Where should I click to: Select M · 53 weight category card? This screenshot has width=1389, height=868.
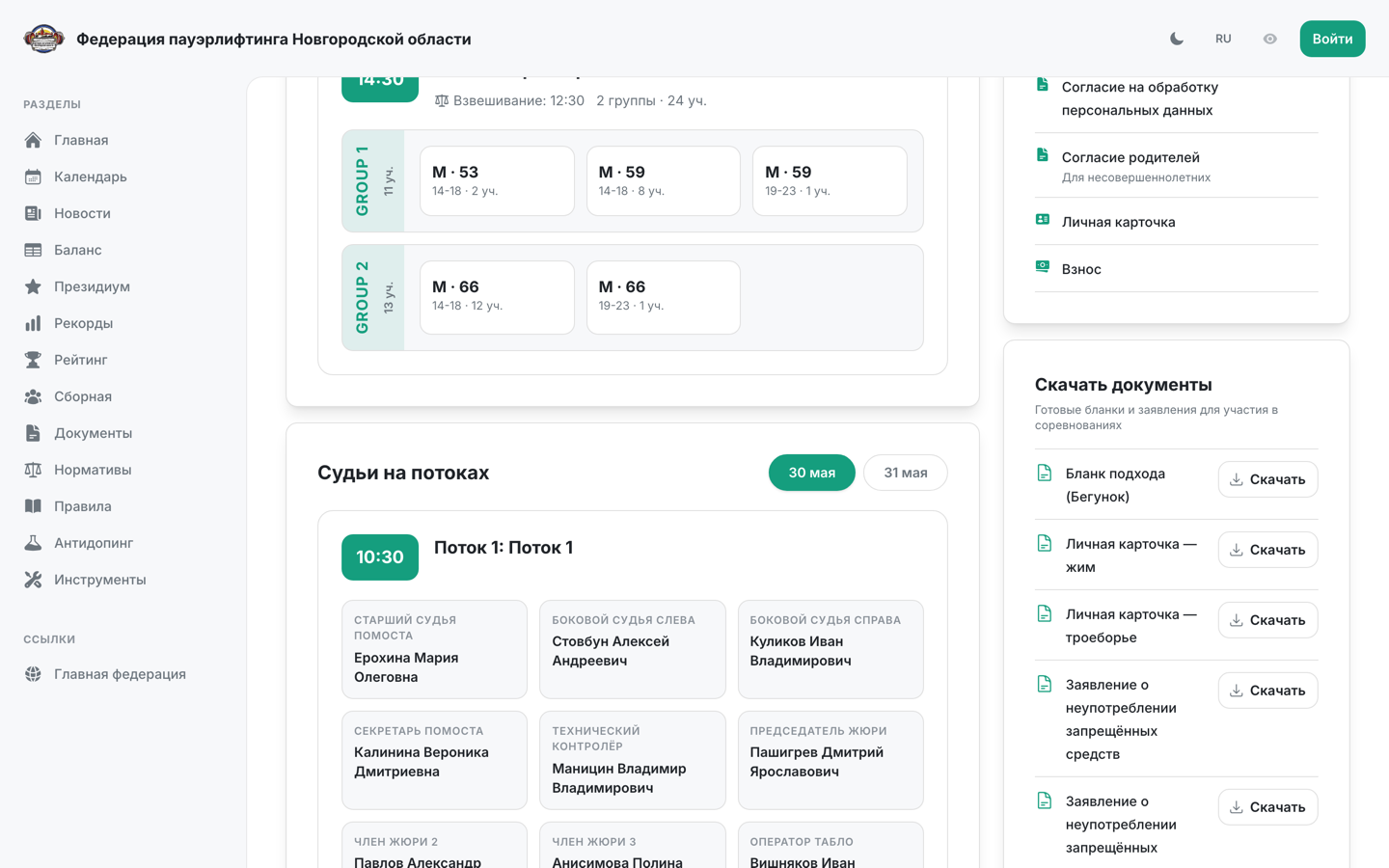pyautogui.click(x=497, y=180)
